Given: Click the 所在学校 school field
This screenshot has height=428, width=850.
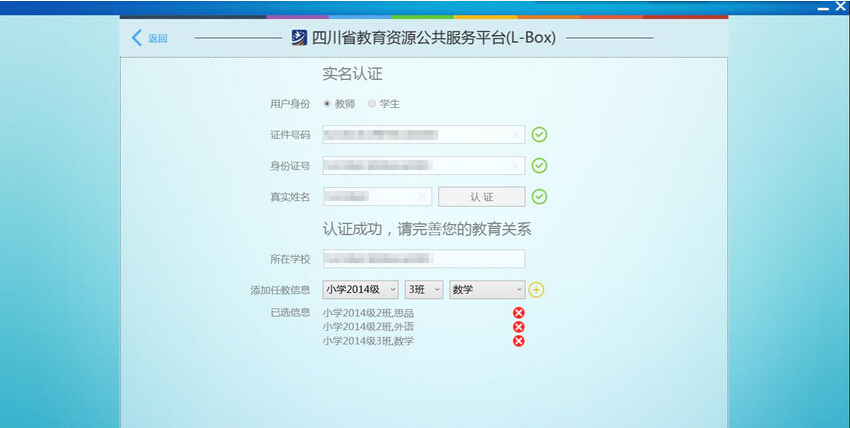Looking at the screenshot, I should pos(423,258).
